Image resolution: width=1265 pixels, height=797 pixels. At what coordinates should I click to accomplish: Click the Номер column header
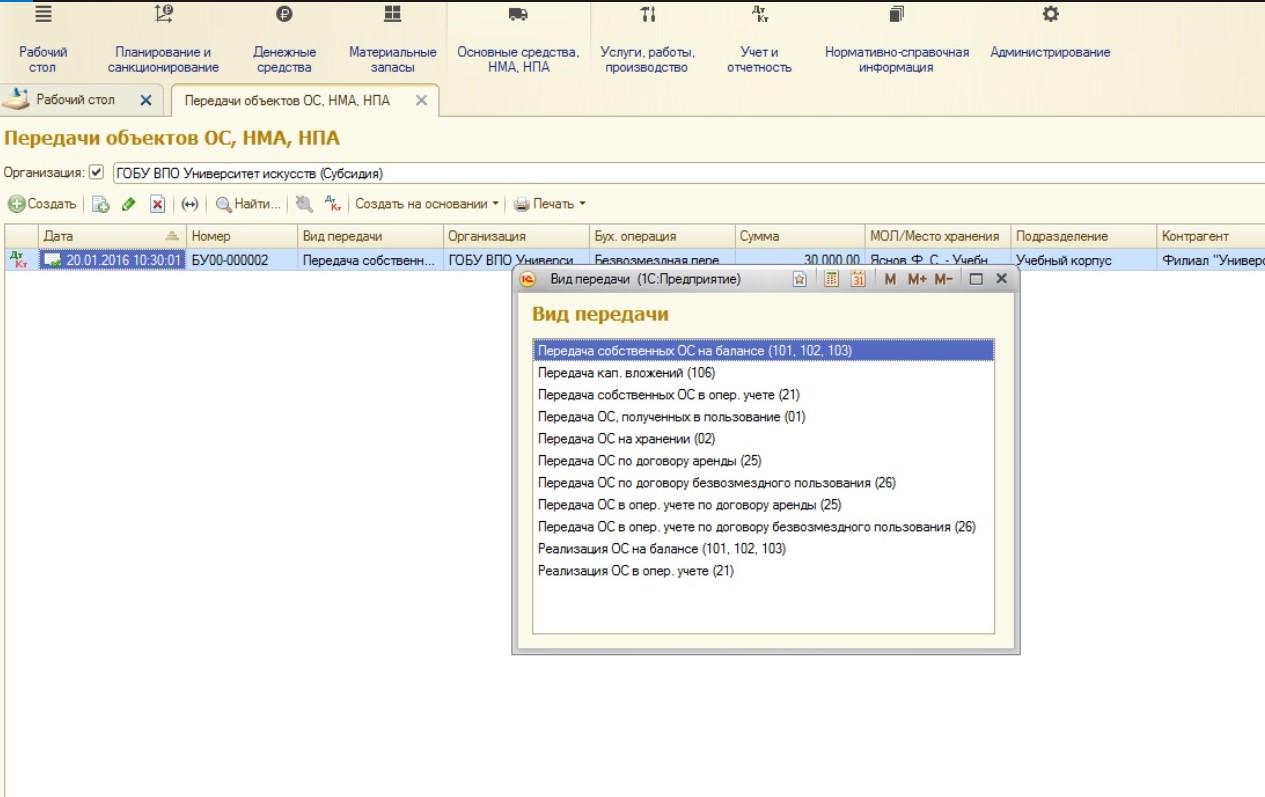click(242, 236)
